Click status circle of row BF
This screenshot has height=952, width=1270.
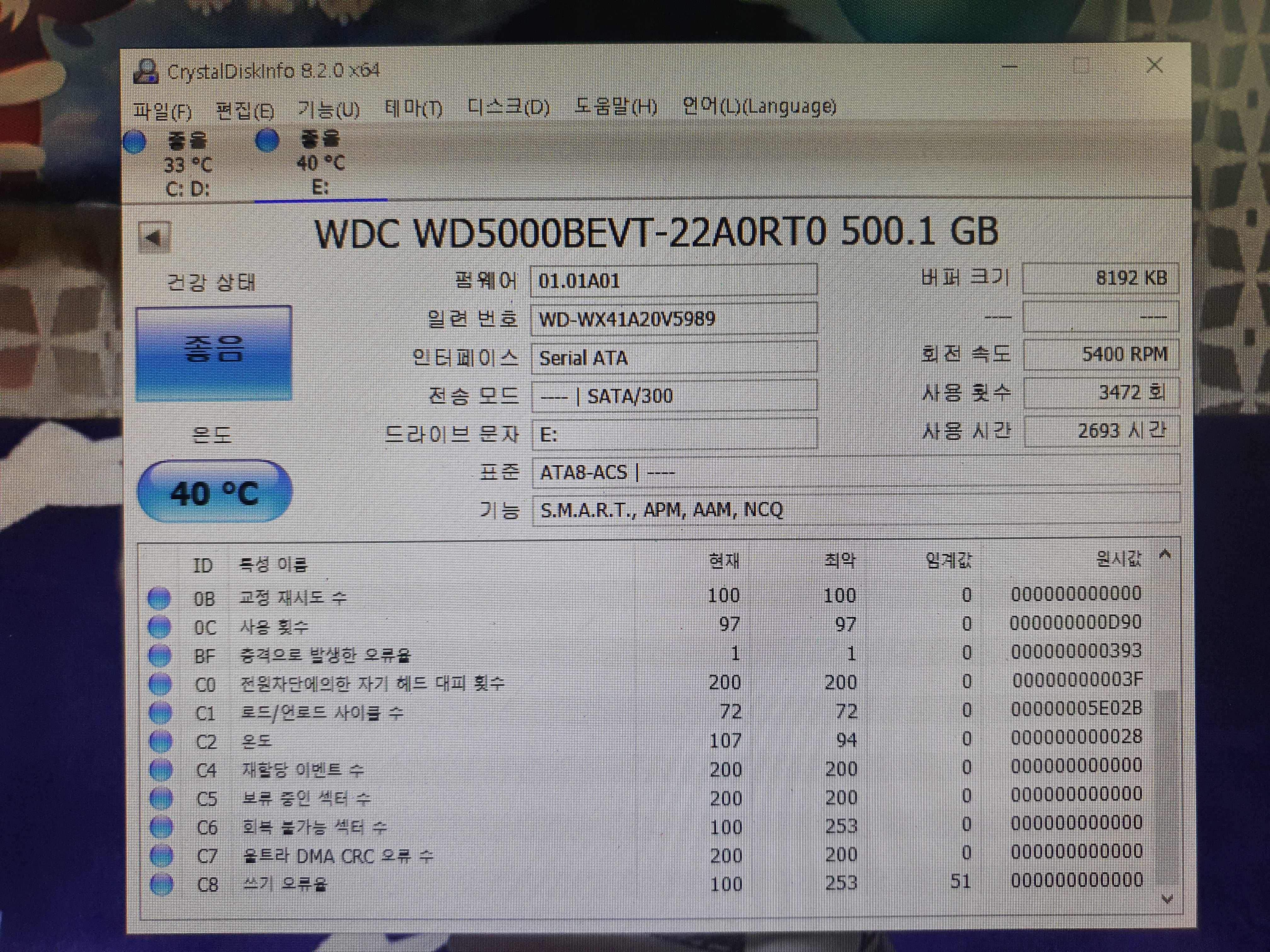(x=160, y=655)
